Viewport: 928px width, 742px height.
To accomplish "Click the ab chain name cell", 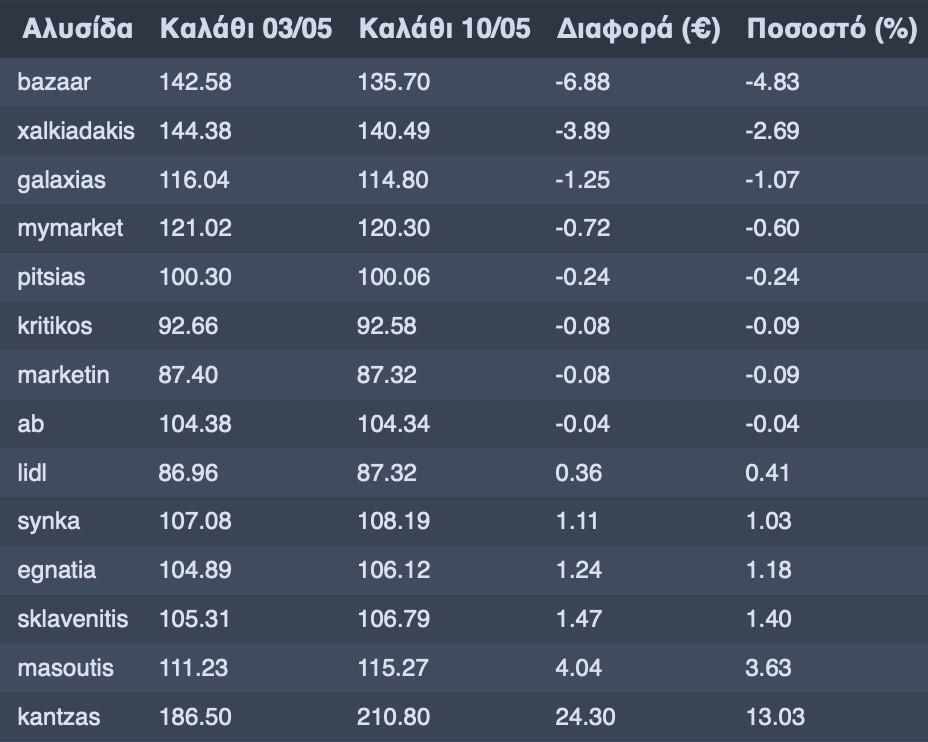I will click(x=31, y=424).
